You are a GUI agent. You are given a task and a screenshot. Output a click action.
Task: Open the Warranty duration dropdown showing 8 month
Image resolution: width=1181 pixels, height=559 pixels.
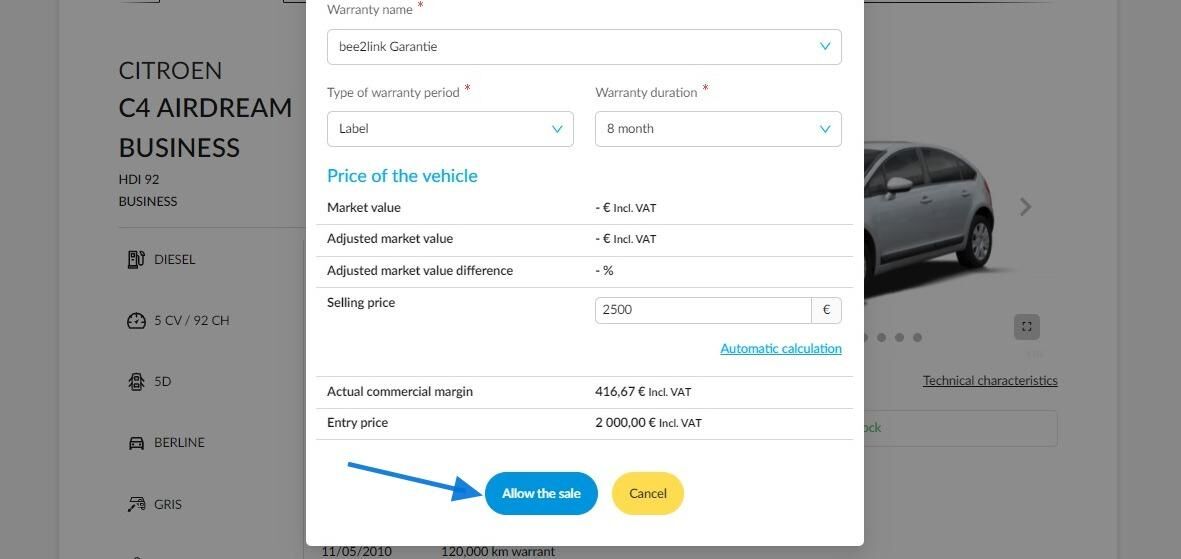click(719, 129)
